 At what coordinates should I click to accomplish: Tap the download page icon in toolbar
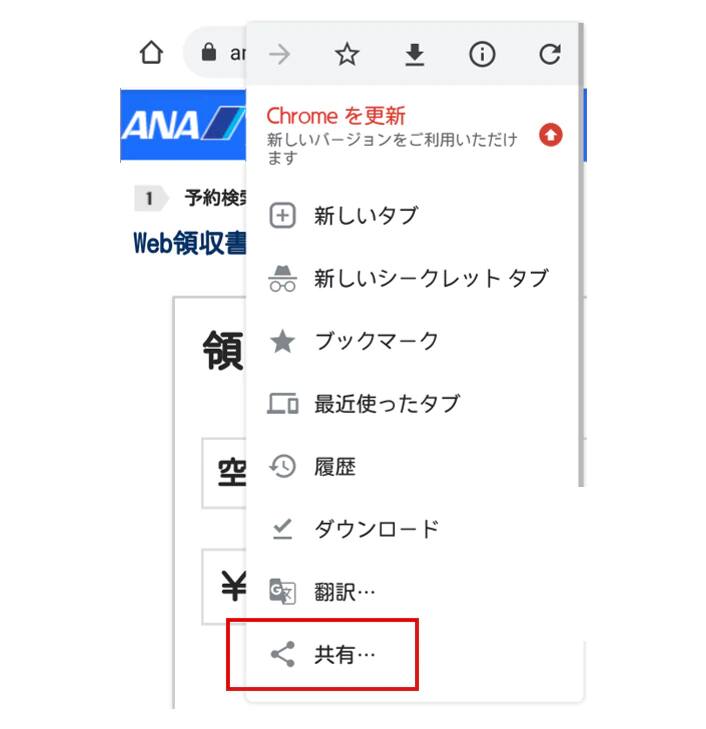(415, 55)
